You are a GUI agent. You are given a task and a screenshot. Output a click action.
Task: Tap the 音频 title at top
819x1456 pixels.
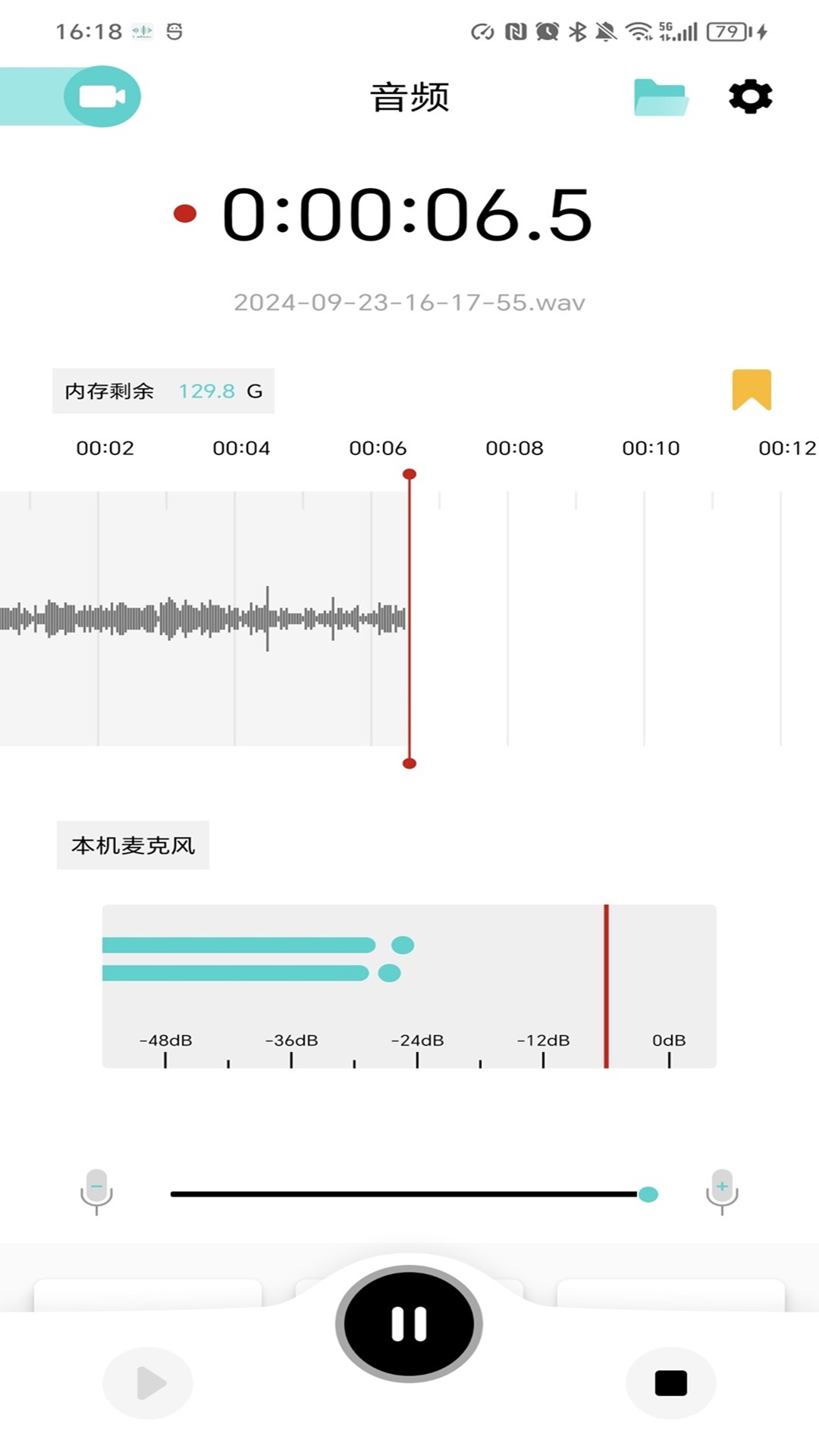point(409,98)
